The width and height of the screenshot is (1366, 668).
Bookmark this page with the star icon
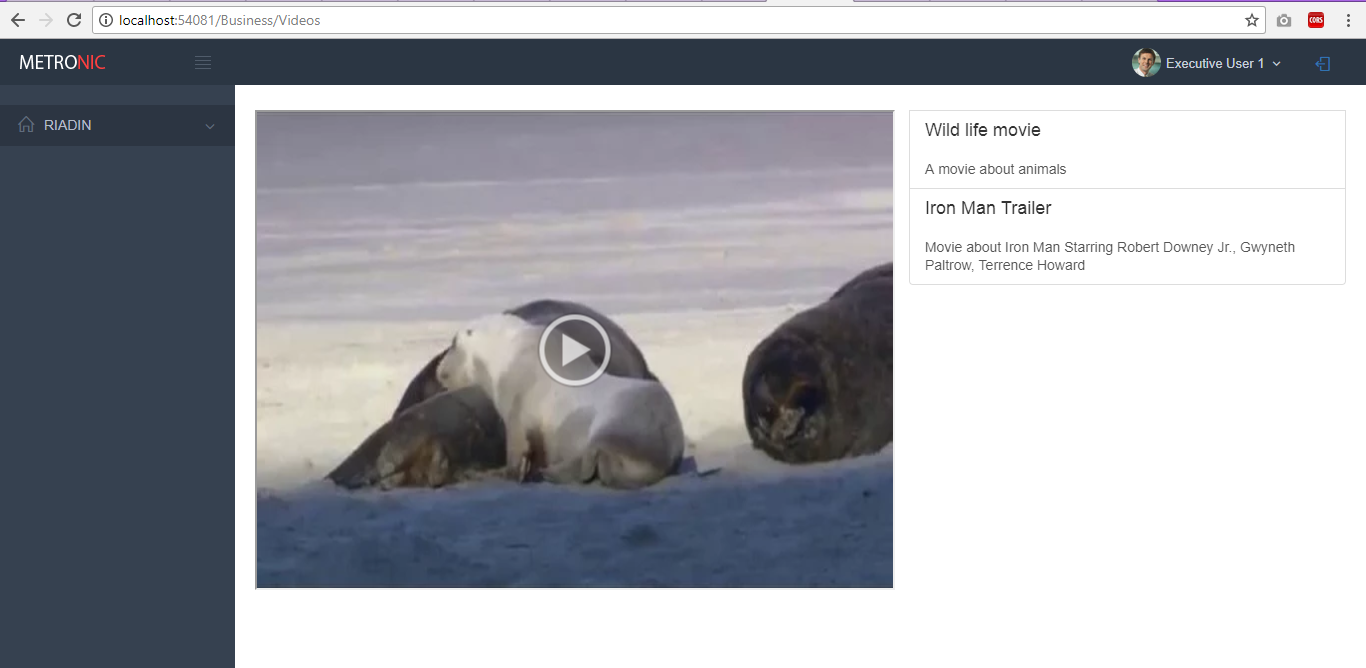click(x=1252, y=20)
